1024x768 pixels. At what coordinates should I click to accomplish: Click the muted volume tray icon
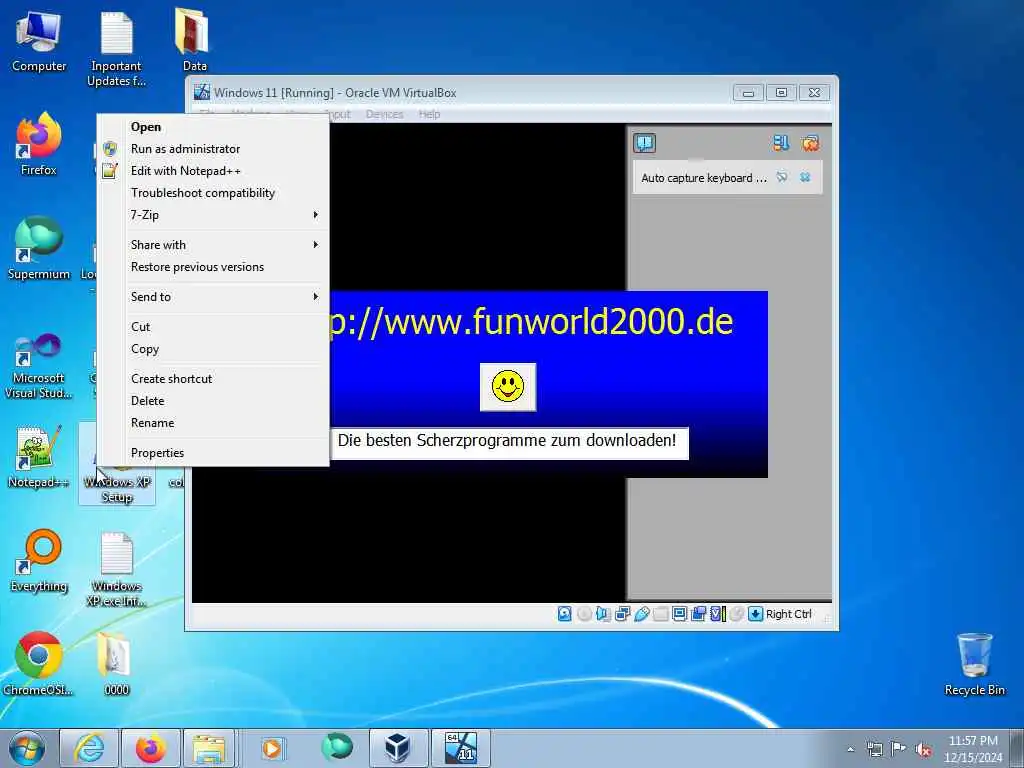point(923,750)
